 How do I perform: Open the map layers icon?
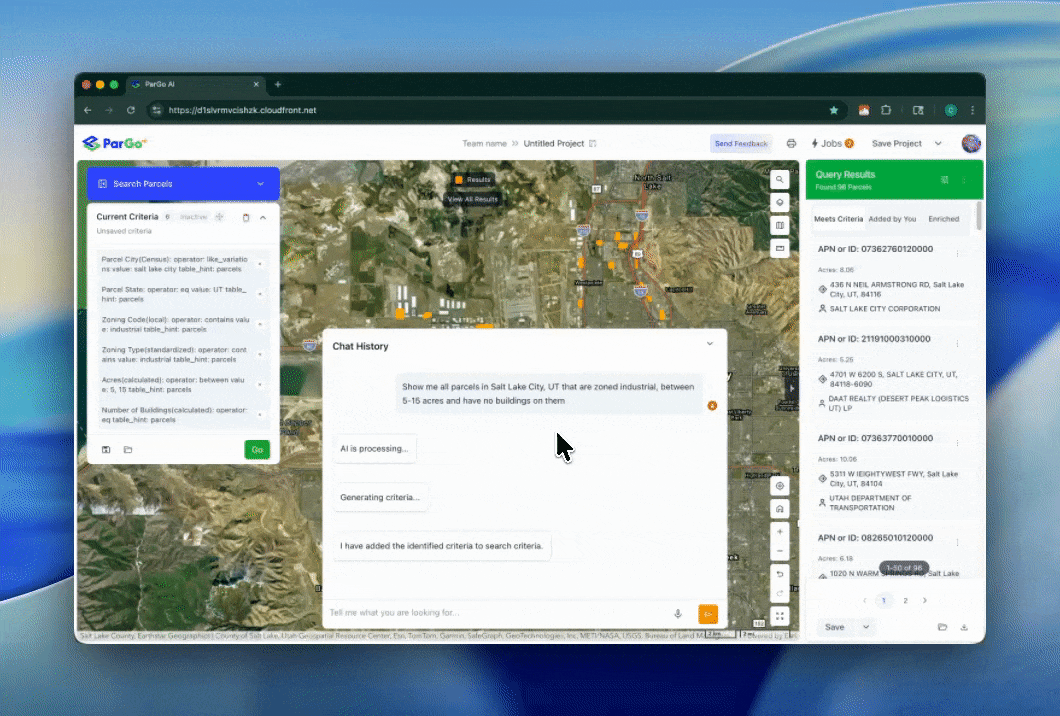tap(780, 202)
